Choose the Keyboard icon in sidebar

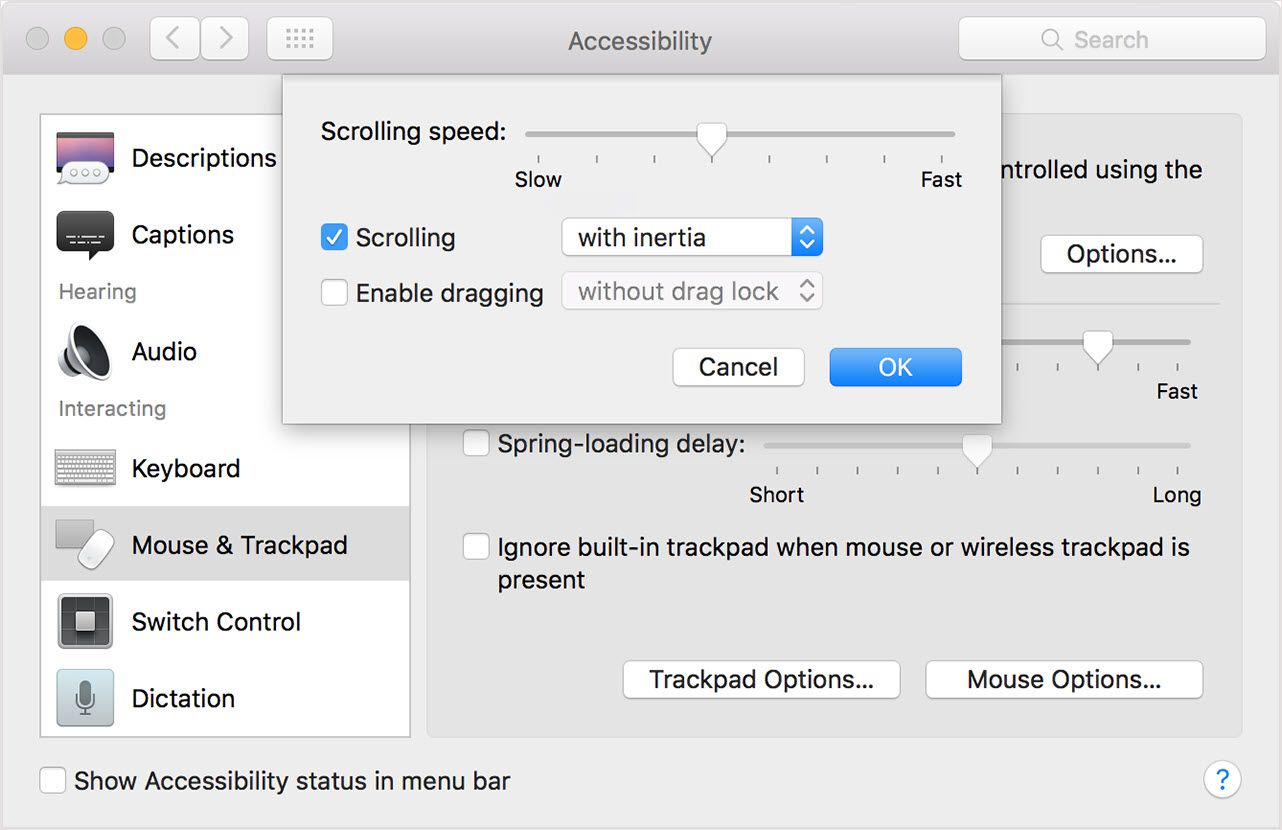pyautogui.click(x=85, y=468)
